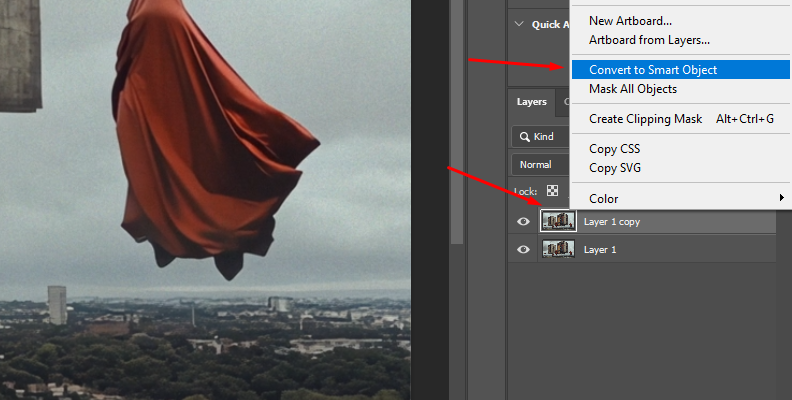Switch to the Layers tab
This screenshot has height=400, width=792.
tap(531, 102)
